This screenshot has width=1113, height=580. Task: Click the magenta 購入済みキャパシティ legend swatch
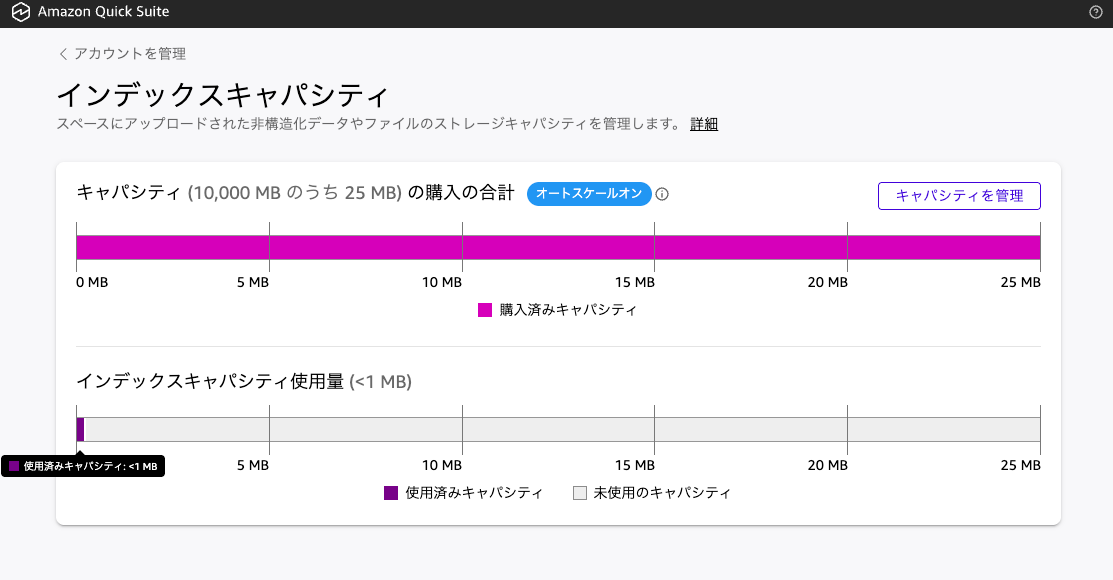485,310
